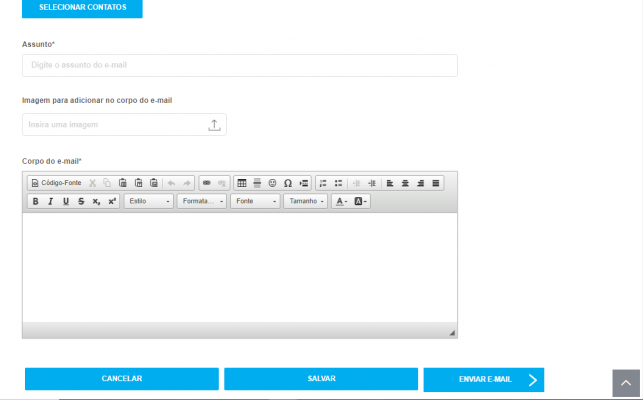643x400 pixels.
Task: Open the Estilo dropdown
Action: tap(149, 201)
